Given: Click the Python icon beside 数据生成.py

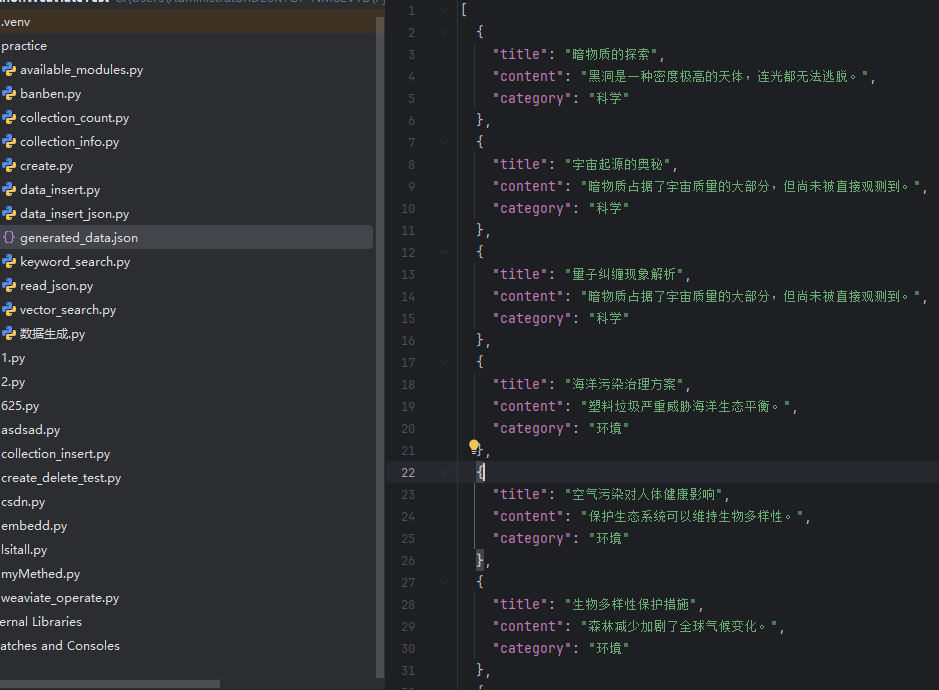Looking at the screenshot, I should [9, 334].
